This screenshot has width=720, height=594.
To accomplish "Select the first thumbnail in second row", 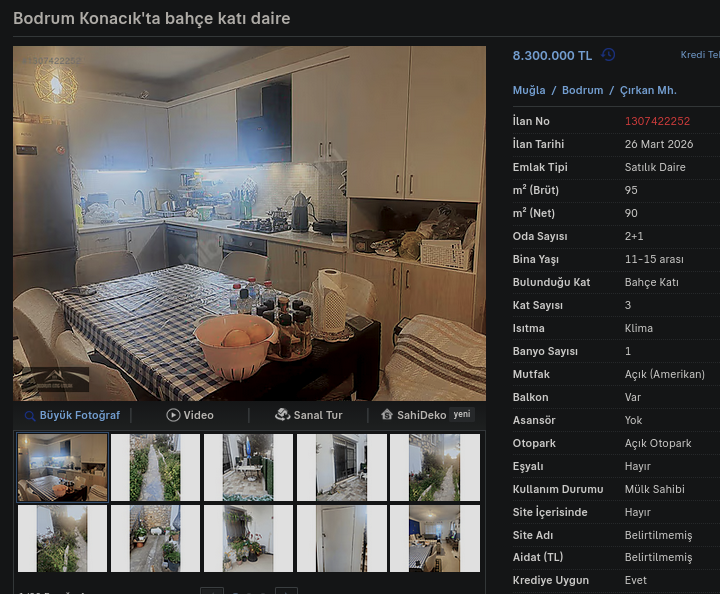I will click(62, 538).
